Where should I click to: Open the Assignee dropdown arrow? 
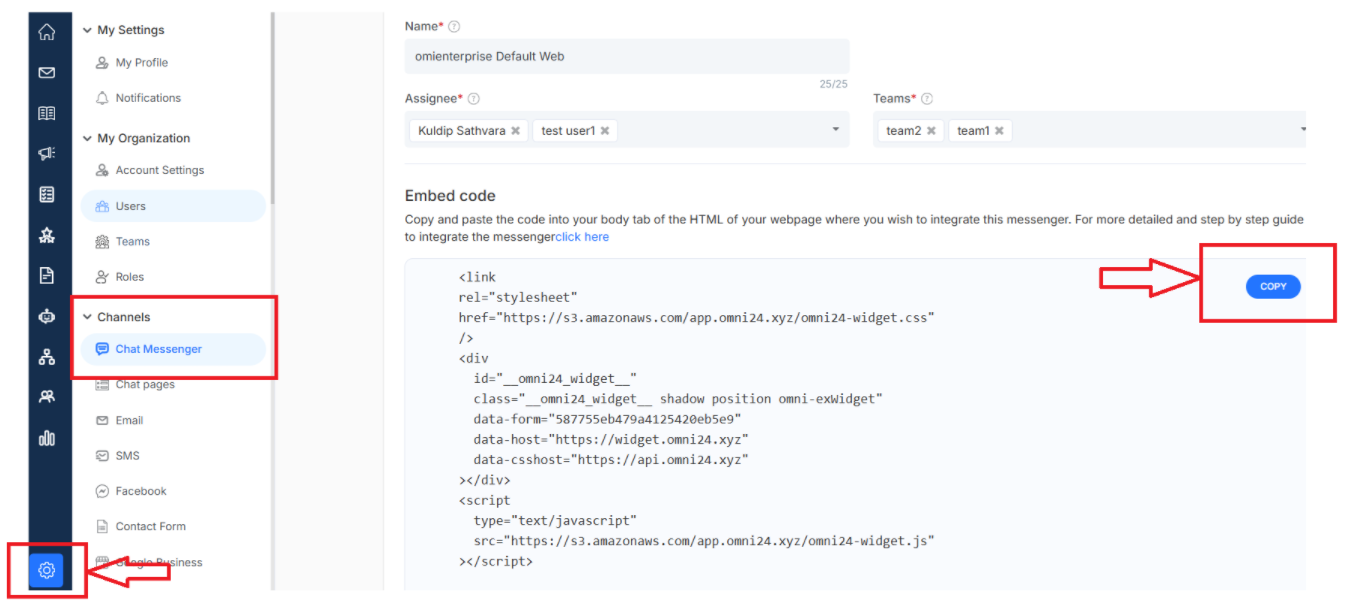pyautogui.click(x=836, y=130)
